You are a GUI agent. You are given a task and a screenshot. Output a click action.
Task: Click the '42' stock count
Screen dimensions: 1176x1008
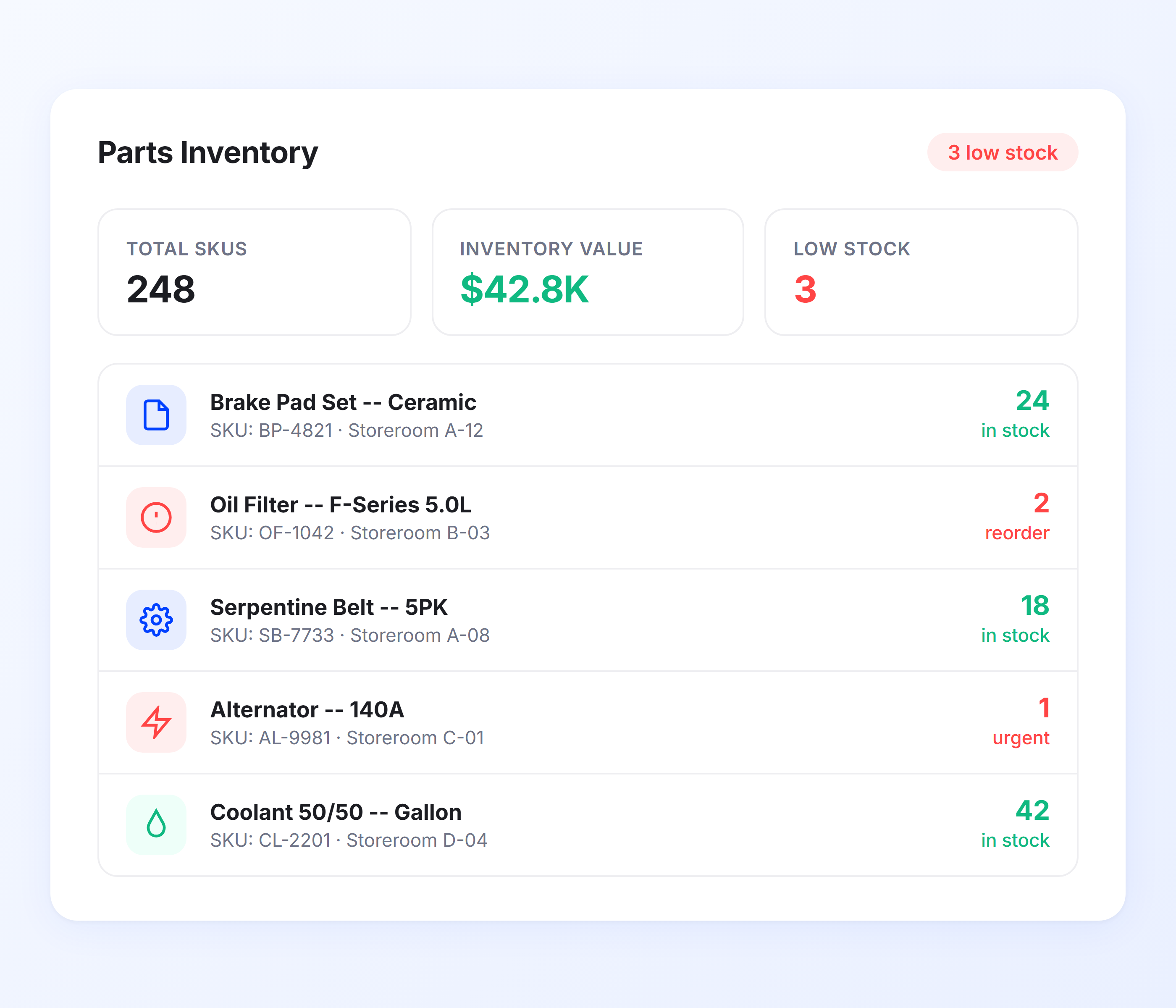(x=1032, y=810)
